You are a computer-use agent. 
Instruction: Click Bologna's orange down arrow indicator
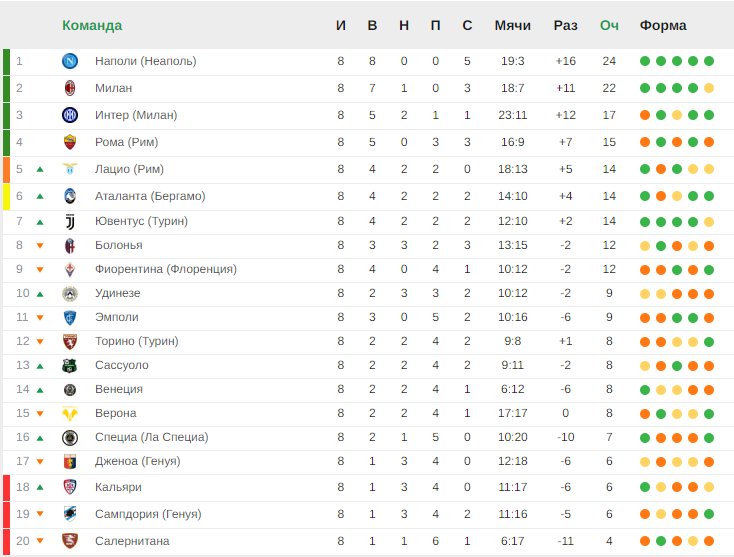point(40,246)
